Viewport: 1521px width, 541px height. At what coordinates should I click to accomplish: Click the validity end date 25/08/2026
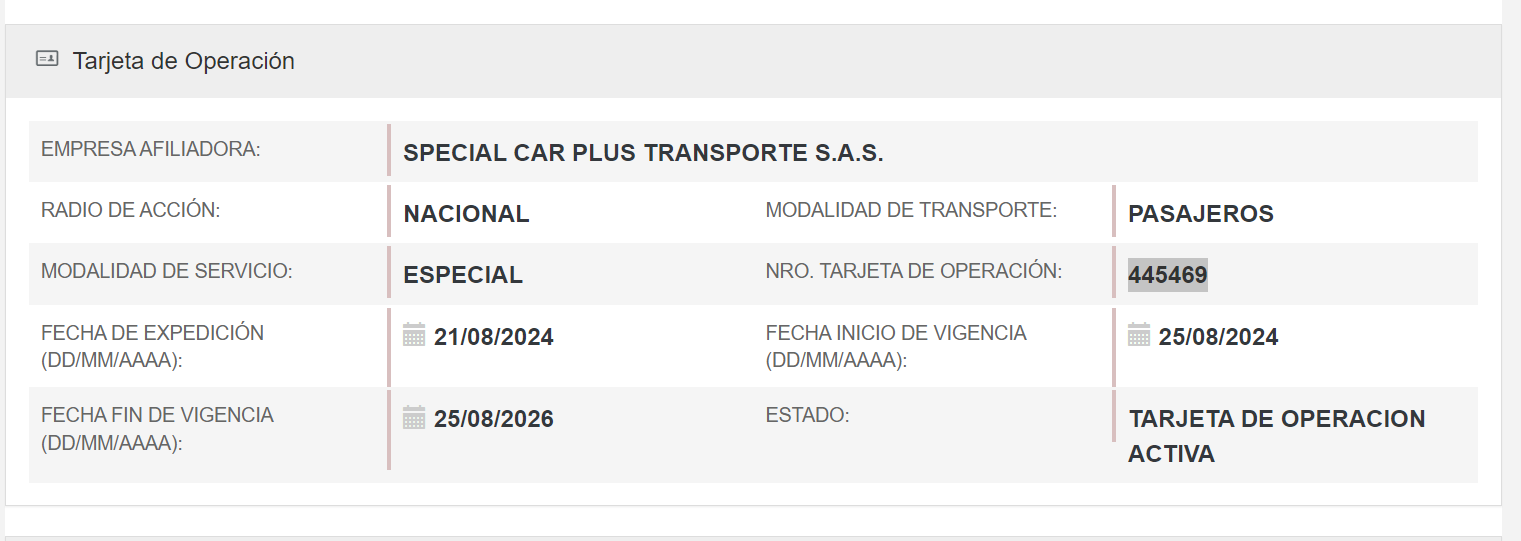coord(493,419)
